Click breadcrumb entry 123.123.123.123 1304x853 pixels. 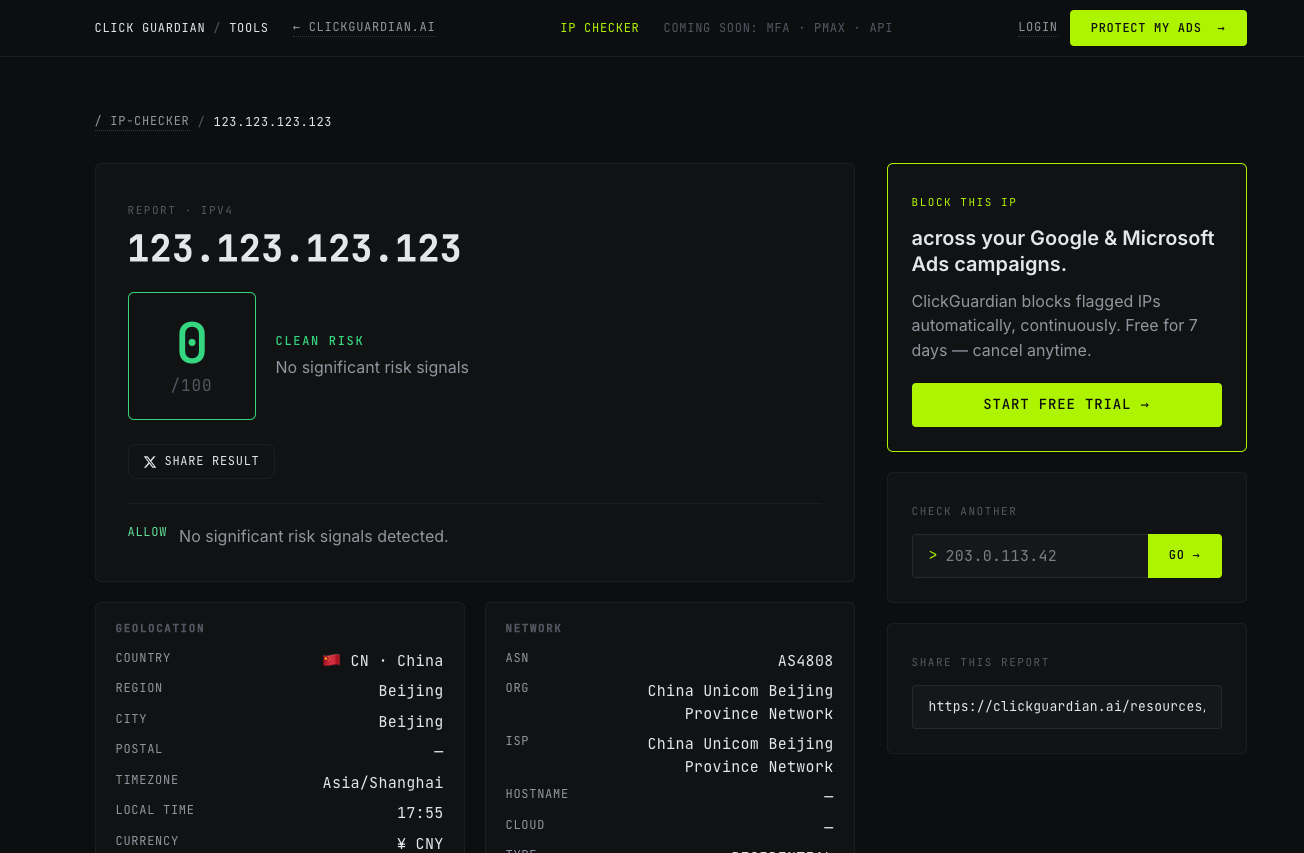pos(273,122)
